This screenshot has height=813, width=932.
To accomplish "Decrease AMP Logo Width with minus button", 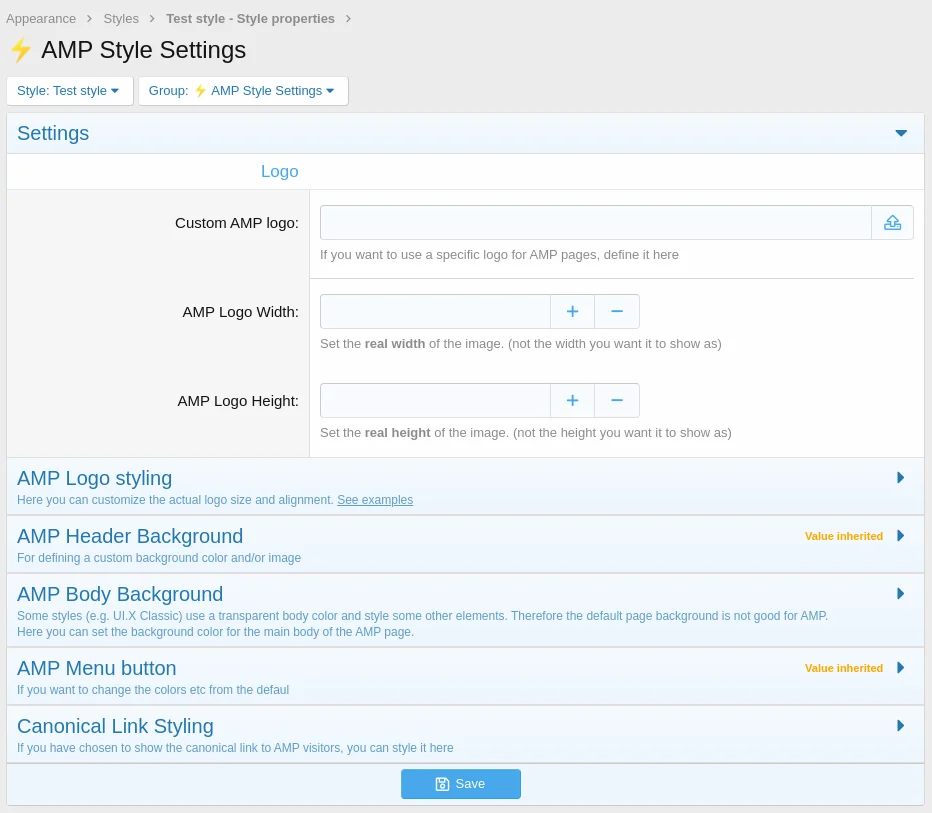I will pyautogui.click(x=617, y=312).
